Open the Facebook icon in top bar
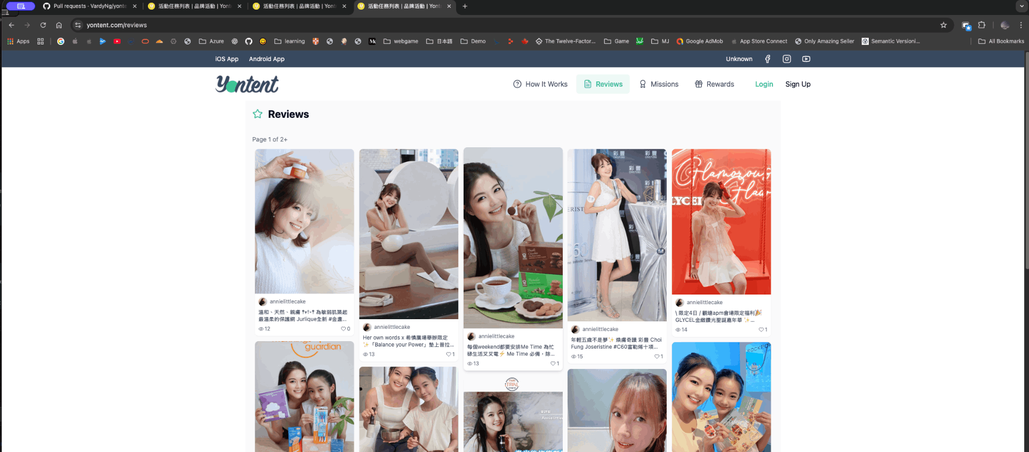 (768, 59)
